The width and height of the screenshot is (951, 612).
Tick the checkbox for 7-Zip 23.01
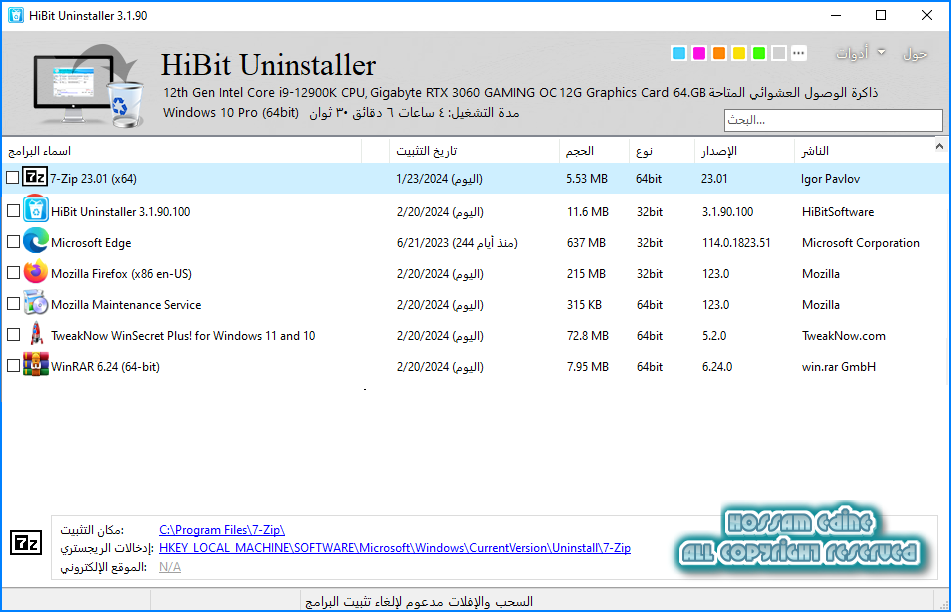[x=13, y=178]
